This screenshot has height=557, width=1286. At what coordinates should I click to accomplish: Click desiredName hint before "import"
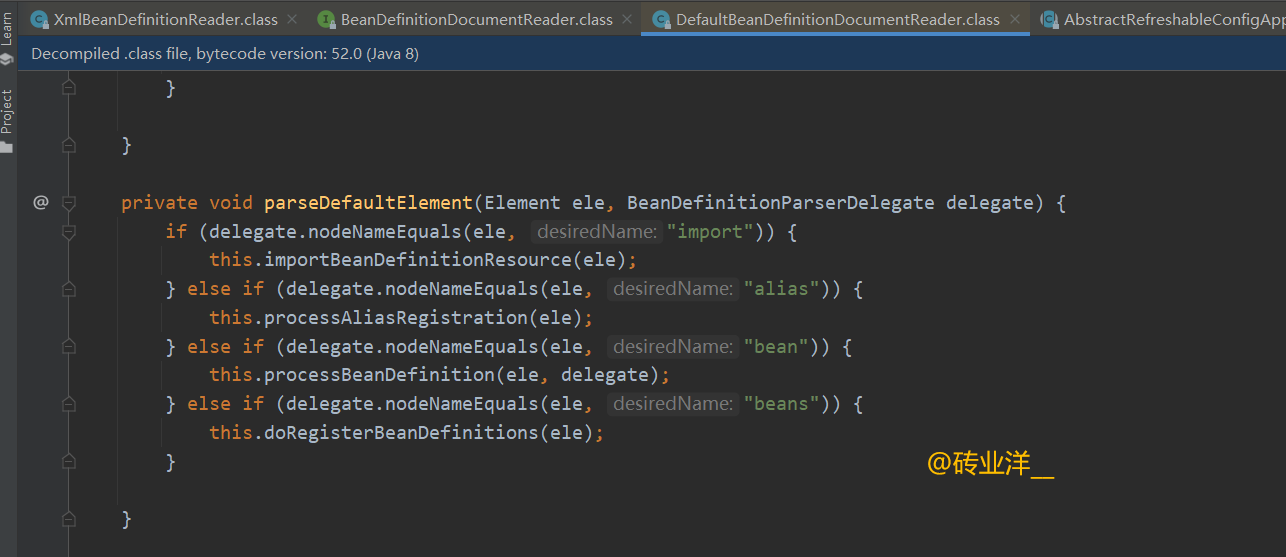click(597, 232)
